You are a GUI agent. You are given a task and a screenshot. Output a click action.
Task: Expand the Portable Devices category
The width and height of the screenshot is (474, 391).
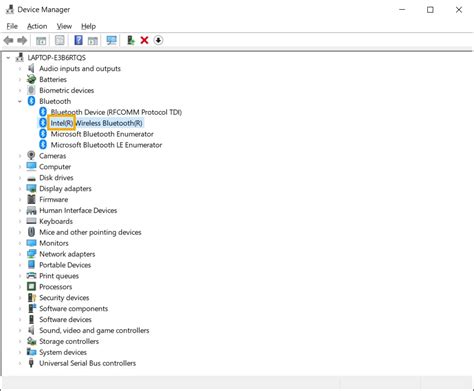coord(20,265)
